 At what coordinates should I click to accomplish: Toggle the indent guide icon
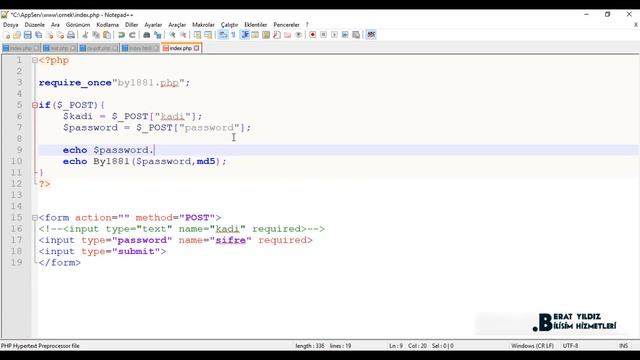click(245, 35)
